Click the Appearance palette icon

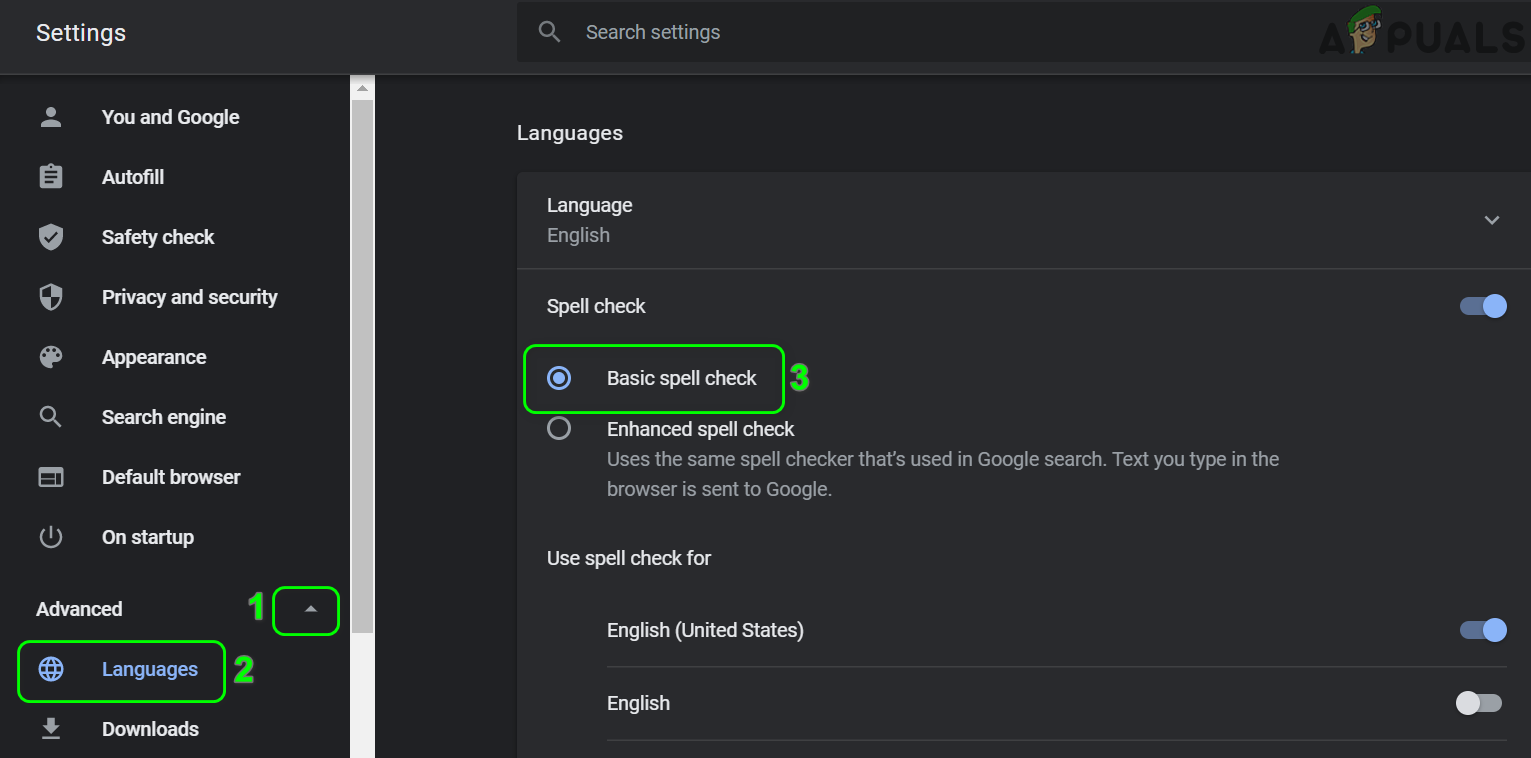[x=51, y=357]
